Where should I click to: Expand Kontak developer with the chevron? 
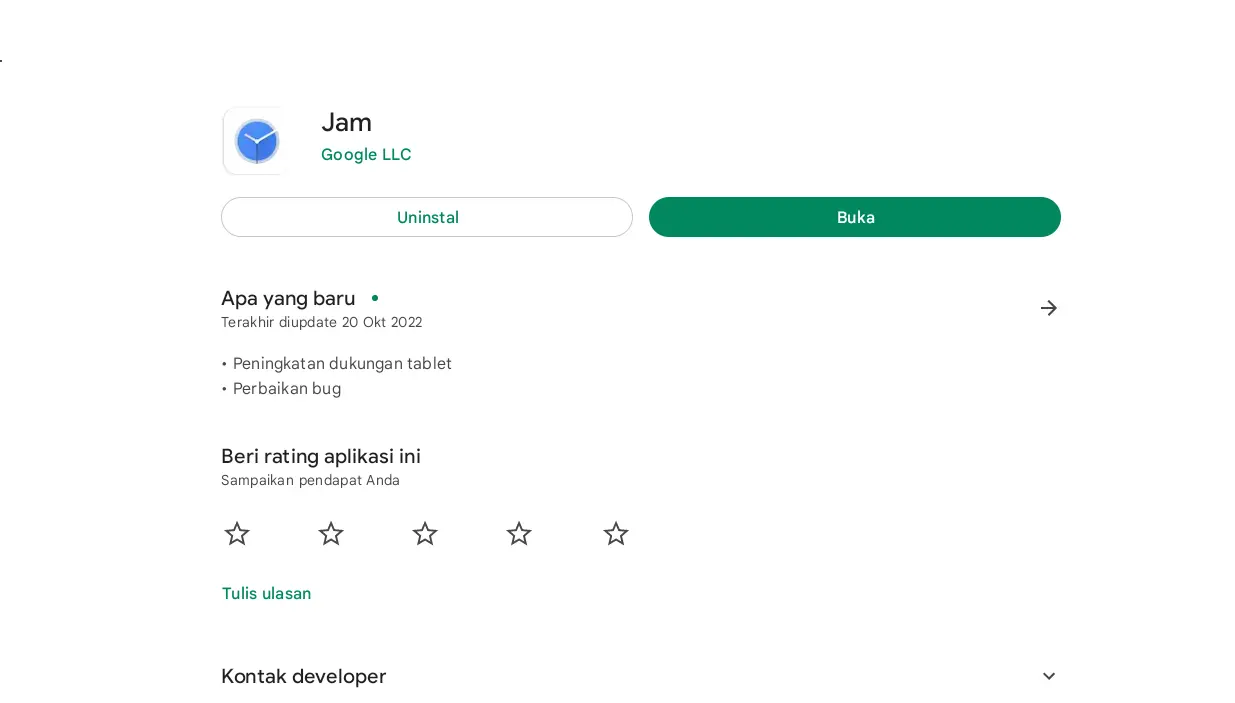1048,676
